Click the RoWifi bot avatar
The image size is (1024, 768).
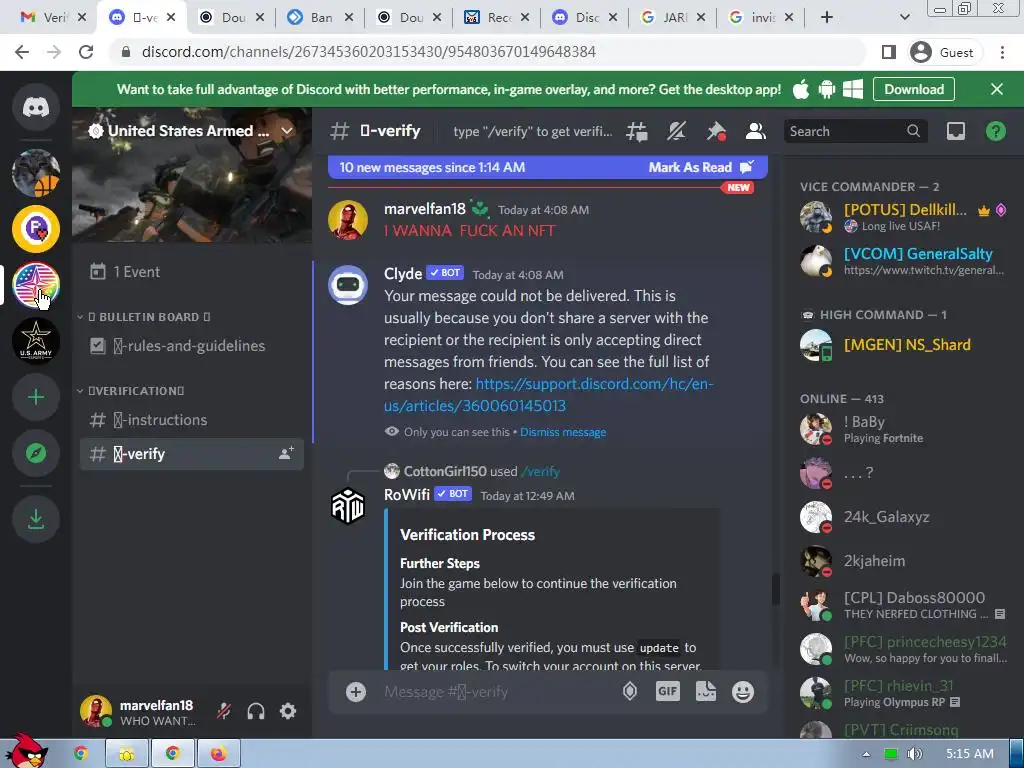point(347,506)
